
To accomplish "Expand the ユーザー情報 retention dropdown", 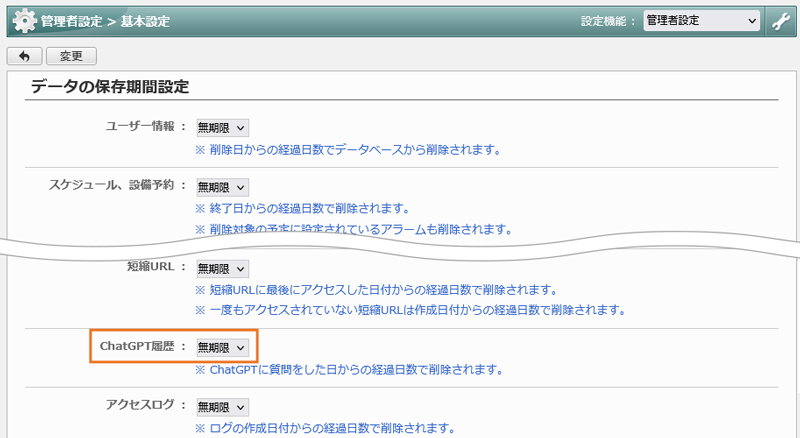I will 221,127.
